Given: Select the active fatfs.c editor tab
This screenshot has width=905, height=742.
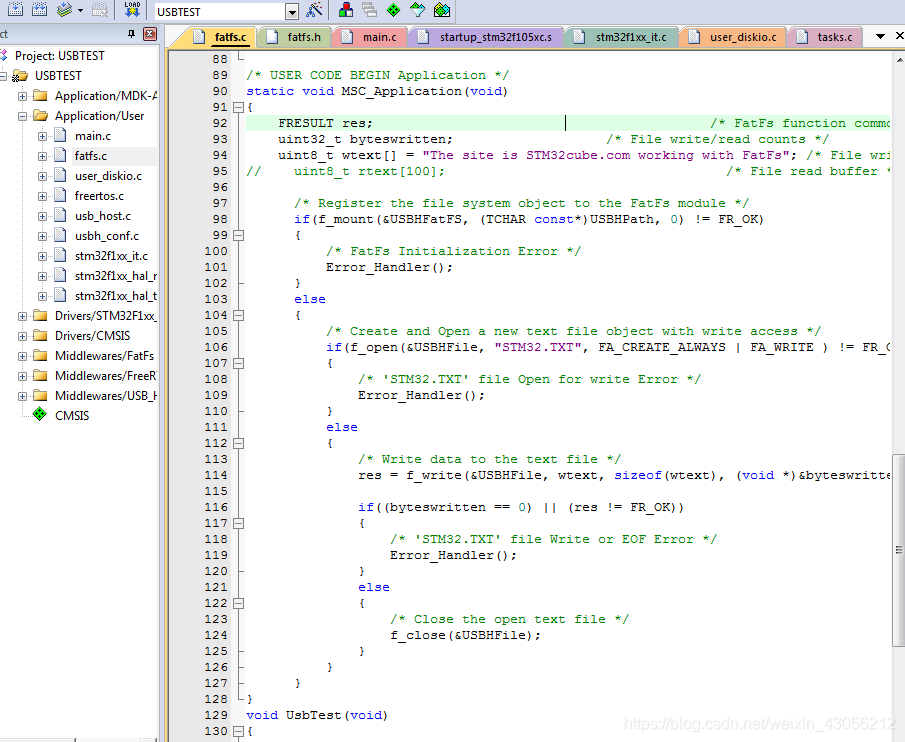Looking at the screenshot, I should (220, 37).
